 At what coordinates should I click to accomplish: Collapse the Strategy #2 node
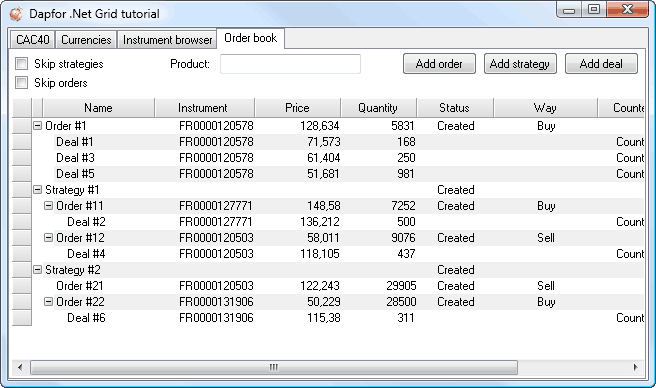pos(38,270)
